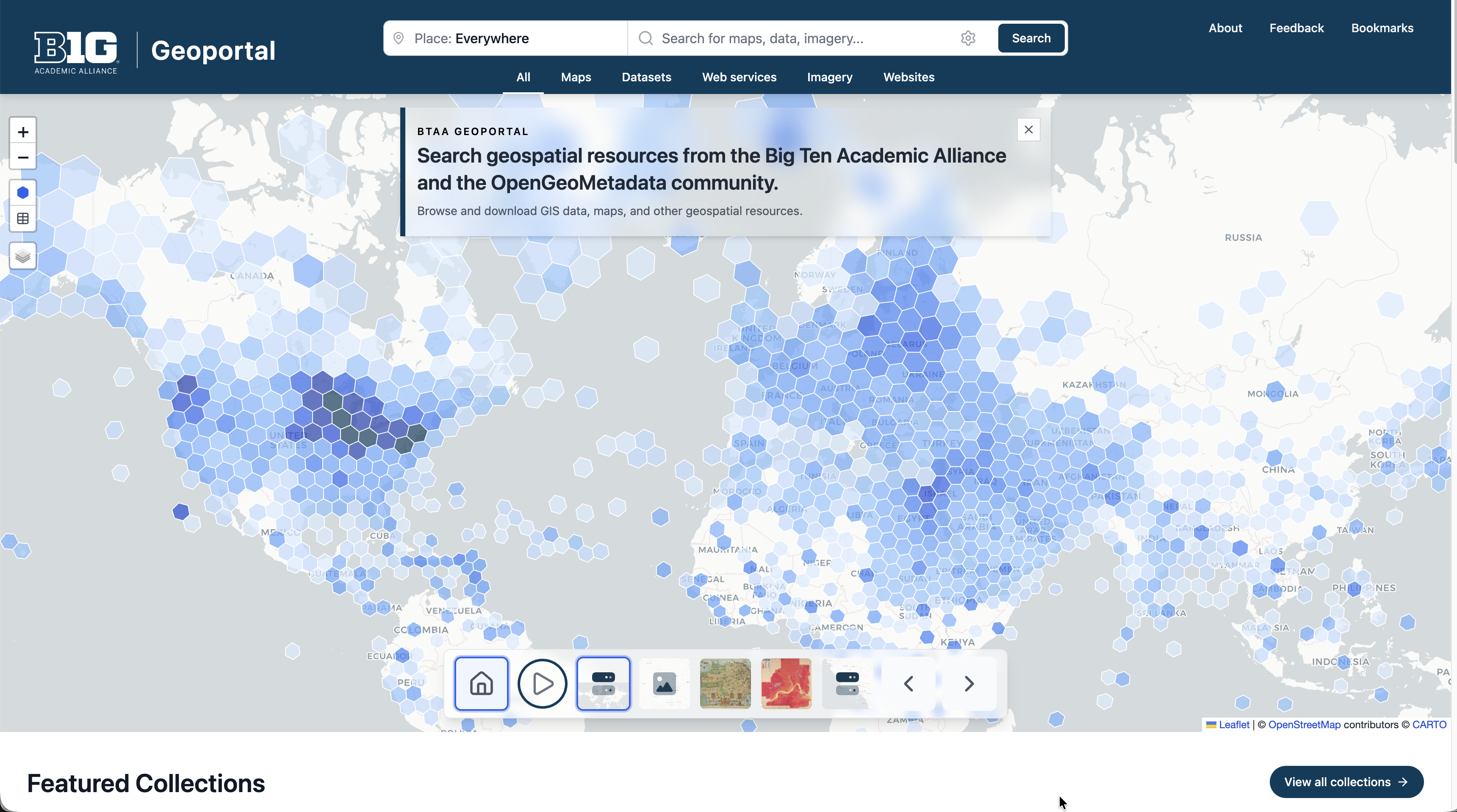
Task: Select the image placeholder icon thumbnail
Action: tap(664, 684)
